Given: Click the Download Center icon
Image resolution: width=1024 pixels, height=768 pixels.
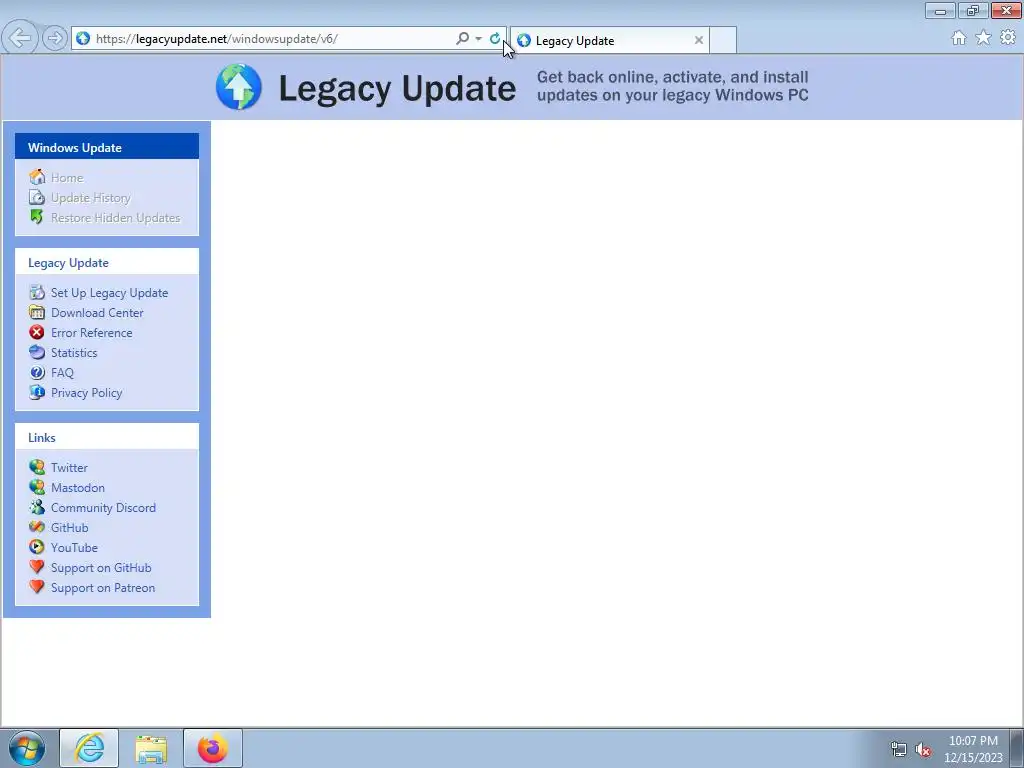Looking at the screenshot, I should [x=37, y=312].
